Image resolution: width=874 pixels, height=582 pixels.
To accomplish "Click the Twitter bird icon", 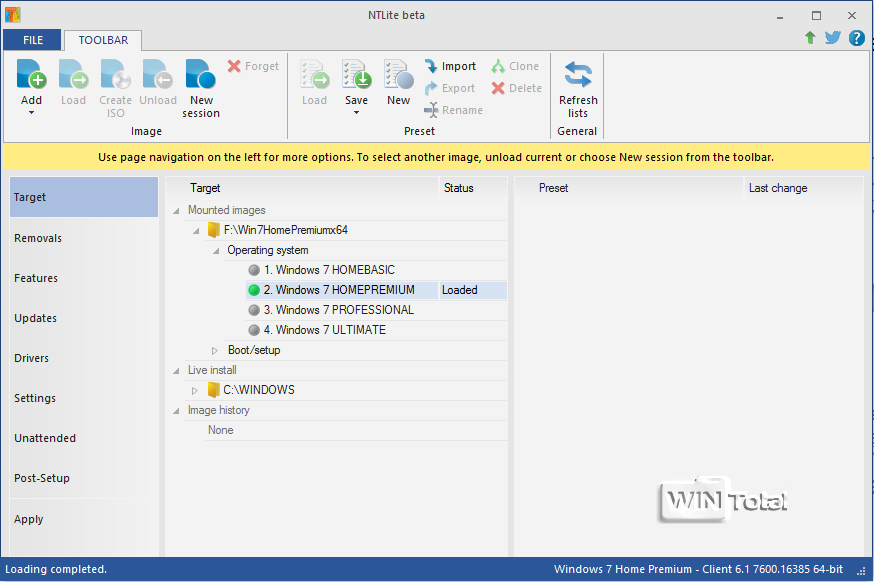I will (x=833, y=38).
